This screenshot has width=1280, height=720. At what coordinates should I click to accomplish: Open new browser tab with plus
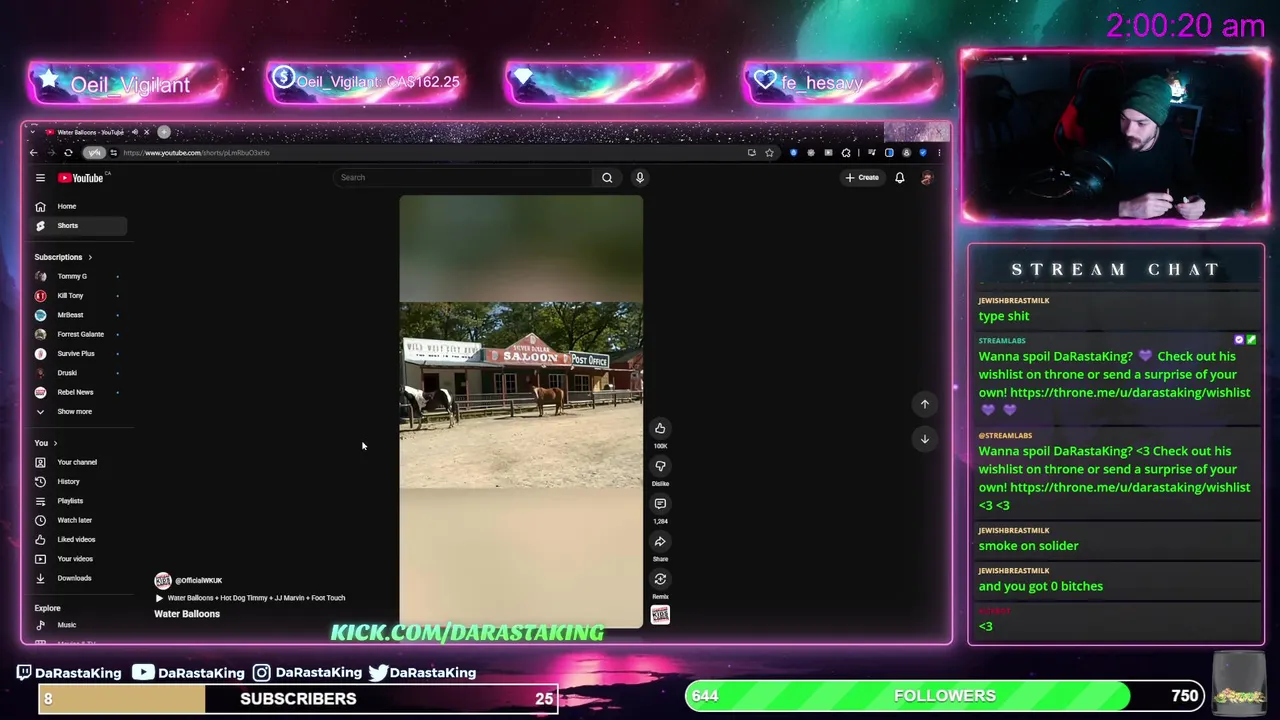click(164, 132)
